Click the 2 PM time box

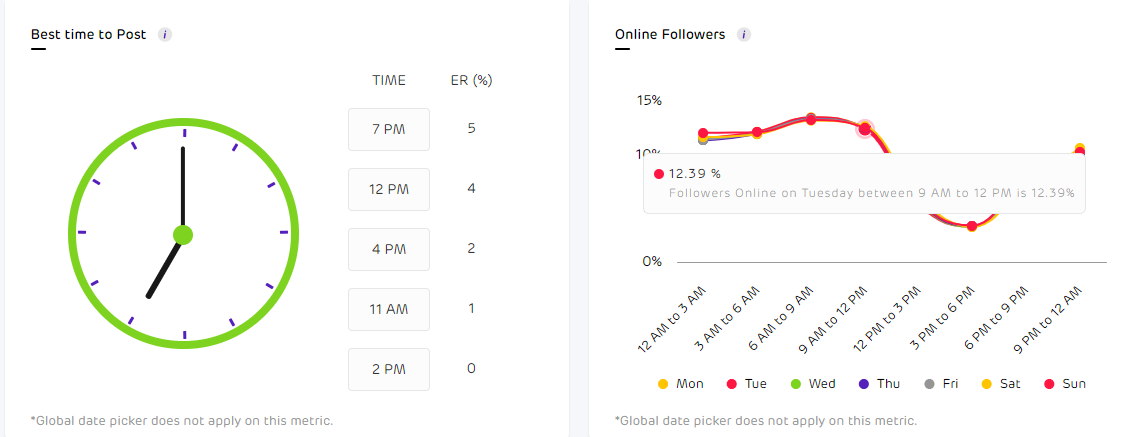point(389,369)
